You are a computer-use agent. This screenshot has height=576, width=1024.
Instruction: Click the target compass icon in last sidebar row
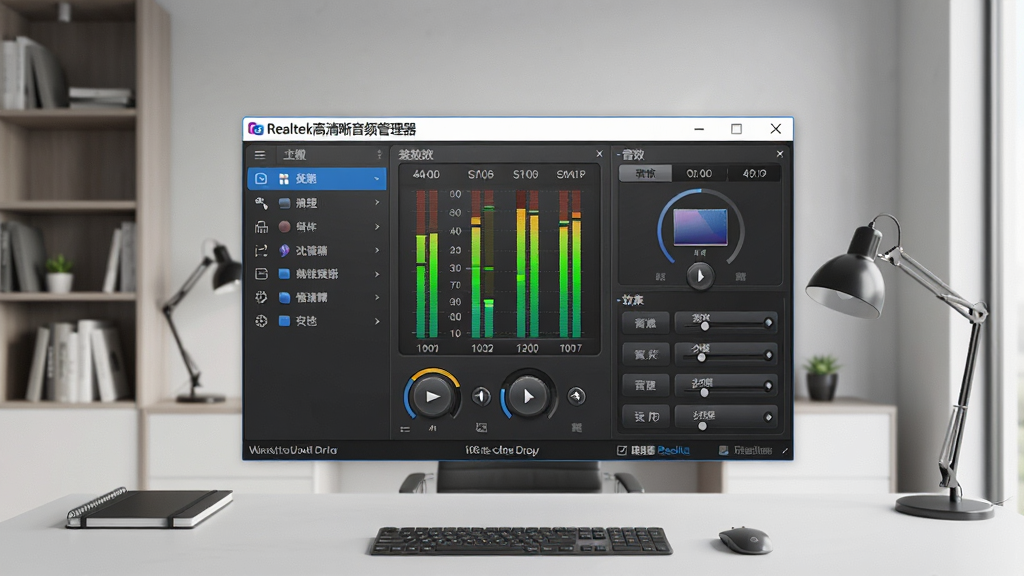[261, 321]
